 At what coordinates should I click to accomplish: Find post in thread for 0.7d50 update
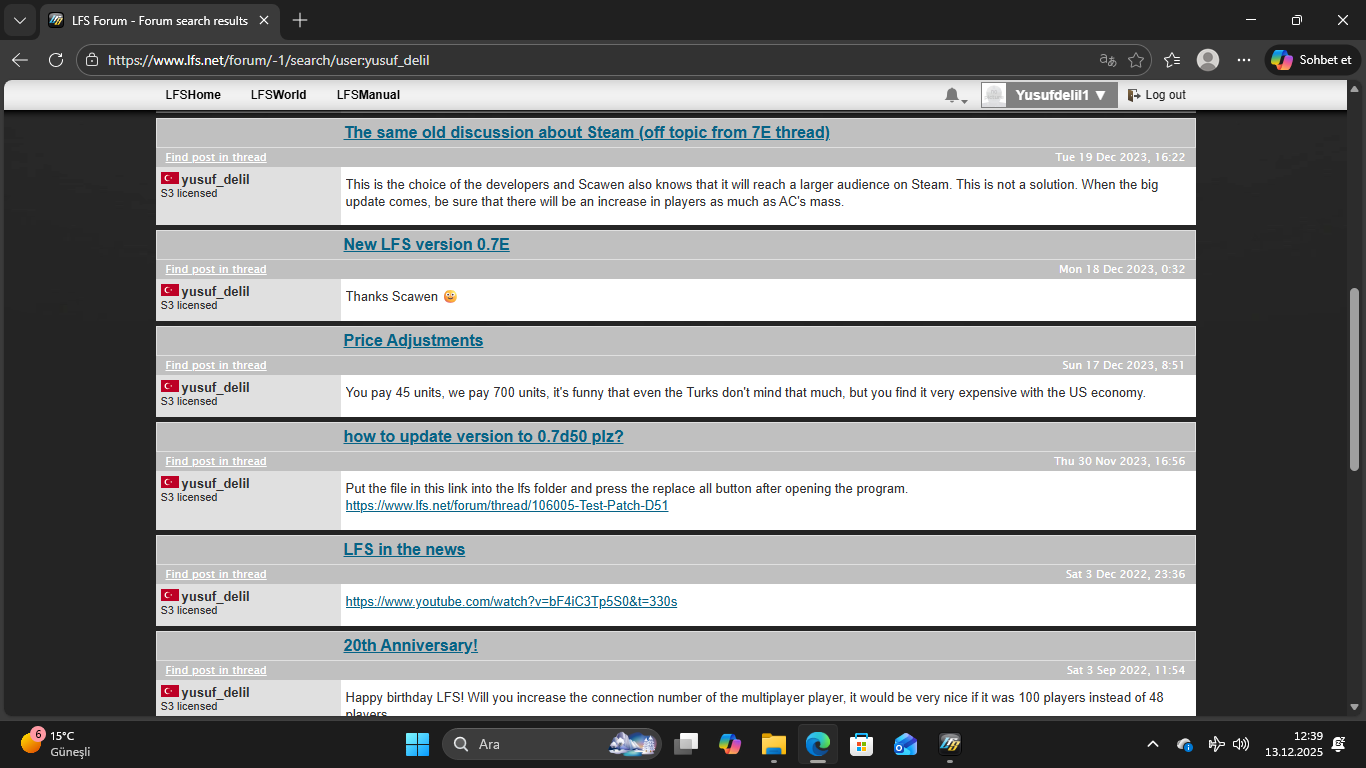pos(216,461)
